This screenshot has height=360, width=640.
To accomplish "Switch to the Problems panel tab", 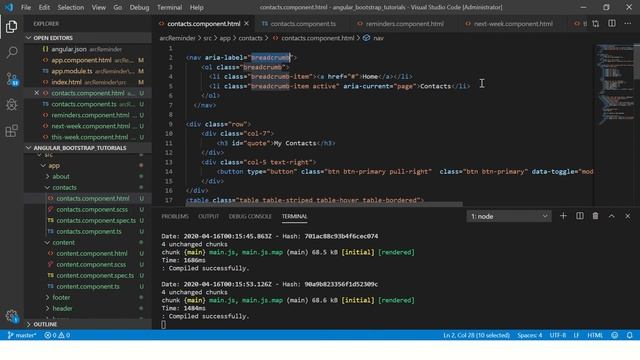I will [175, 216].
